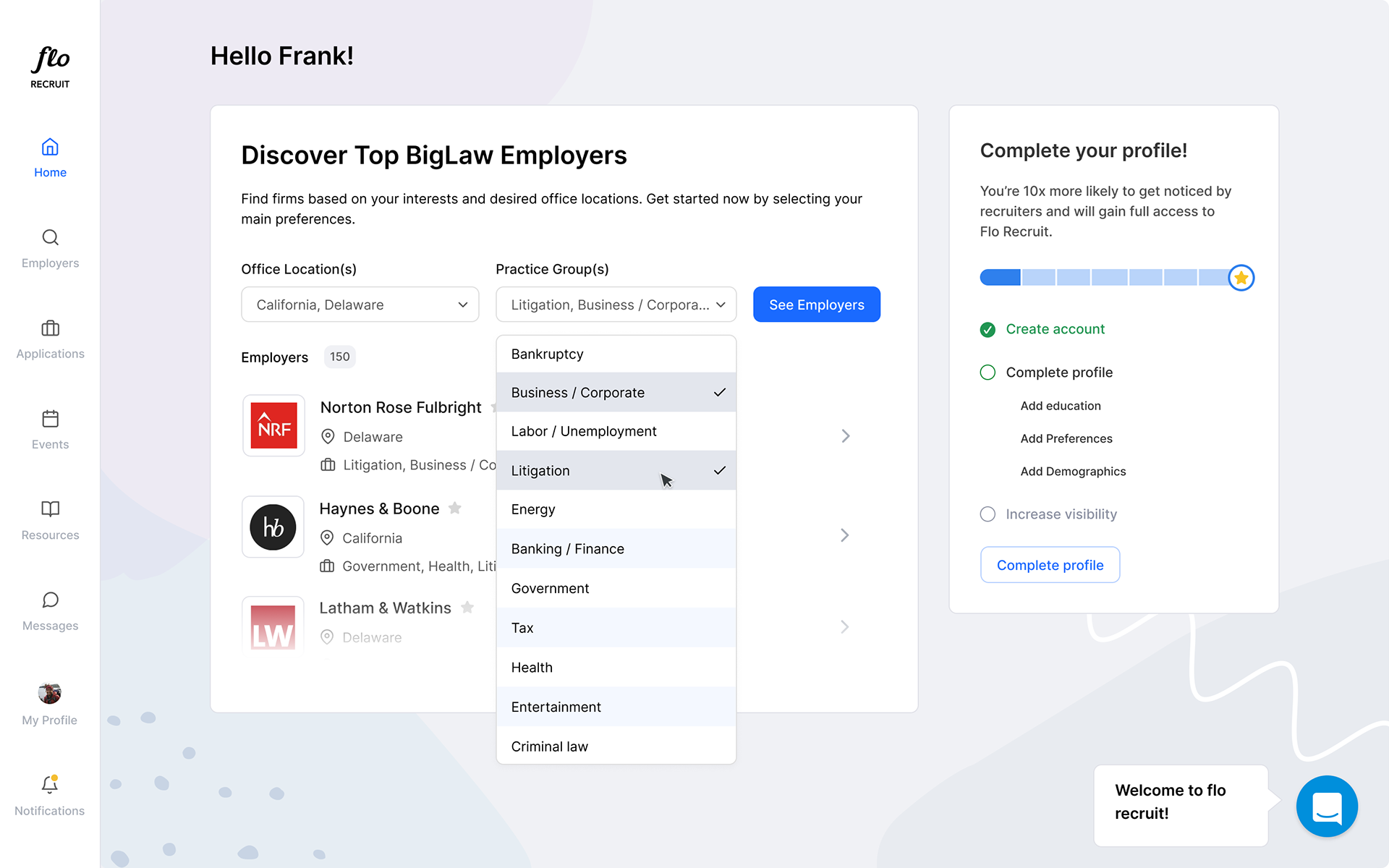Click the Notifications bell icon
The image size is (1389, 868).
pyautogui.click(x=50, y=785)
